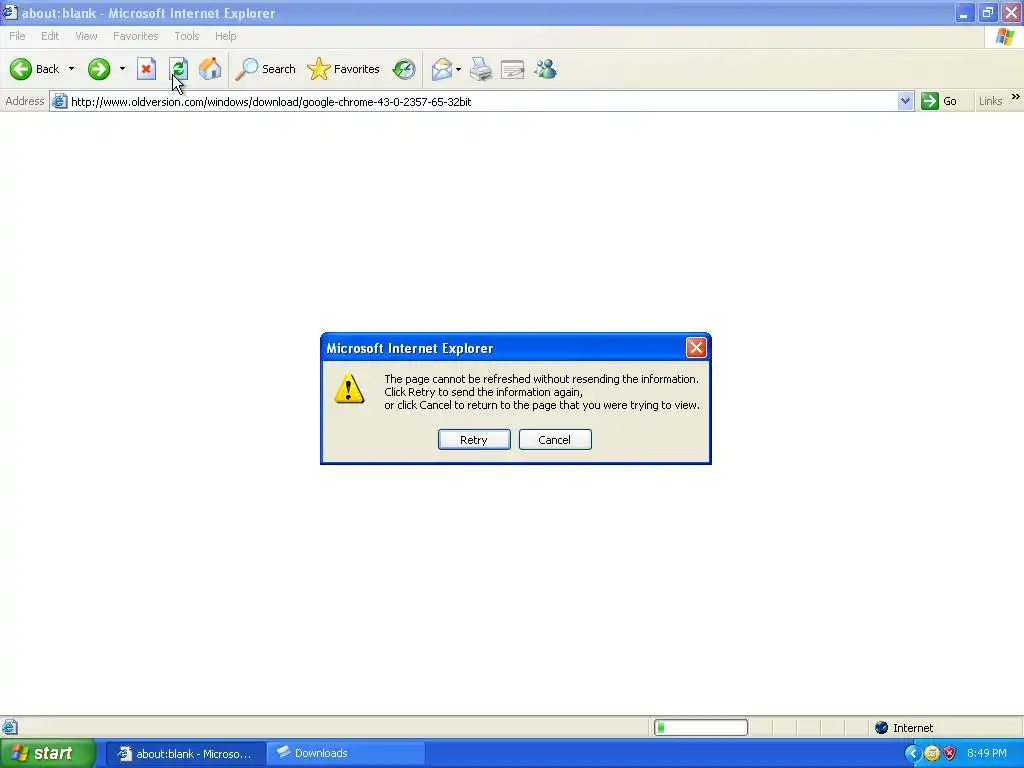Open the Help menu
Screen dimensions: 1024x768
click(225, 36)
